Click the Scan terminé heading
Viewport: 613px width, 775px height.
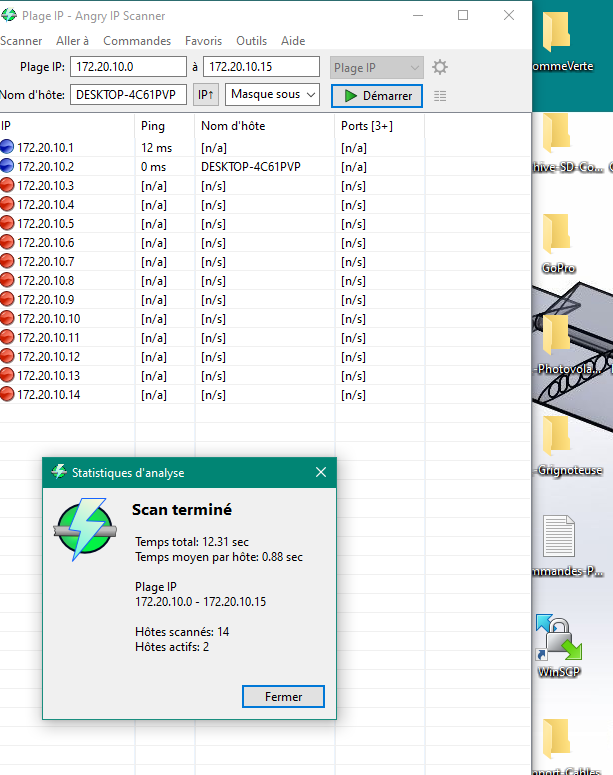pyautogui.click(x=181, y=510)
